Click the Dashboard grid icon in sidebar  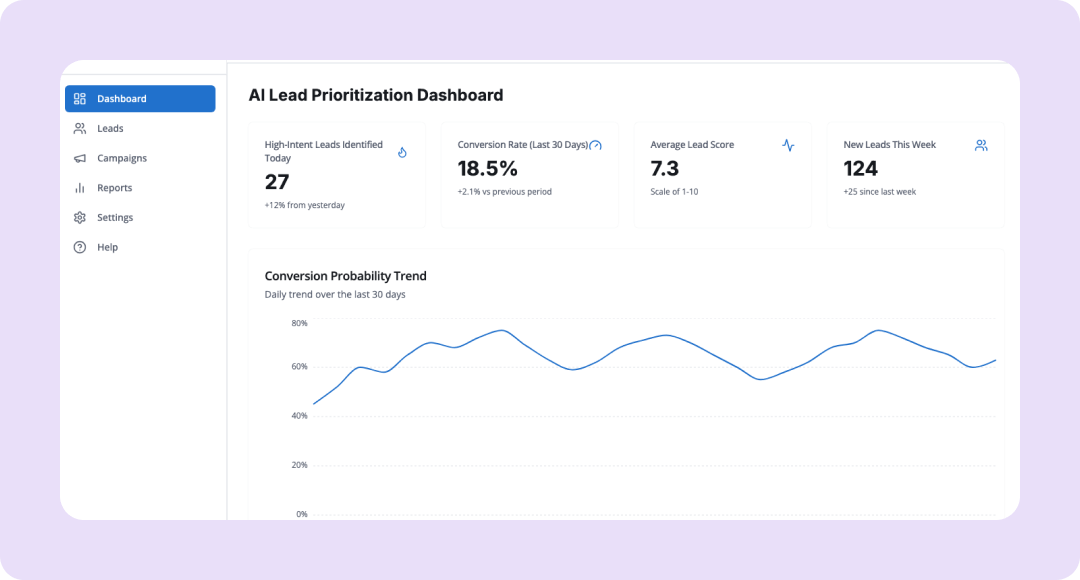pyautogui.click(x=80, y=99)
